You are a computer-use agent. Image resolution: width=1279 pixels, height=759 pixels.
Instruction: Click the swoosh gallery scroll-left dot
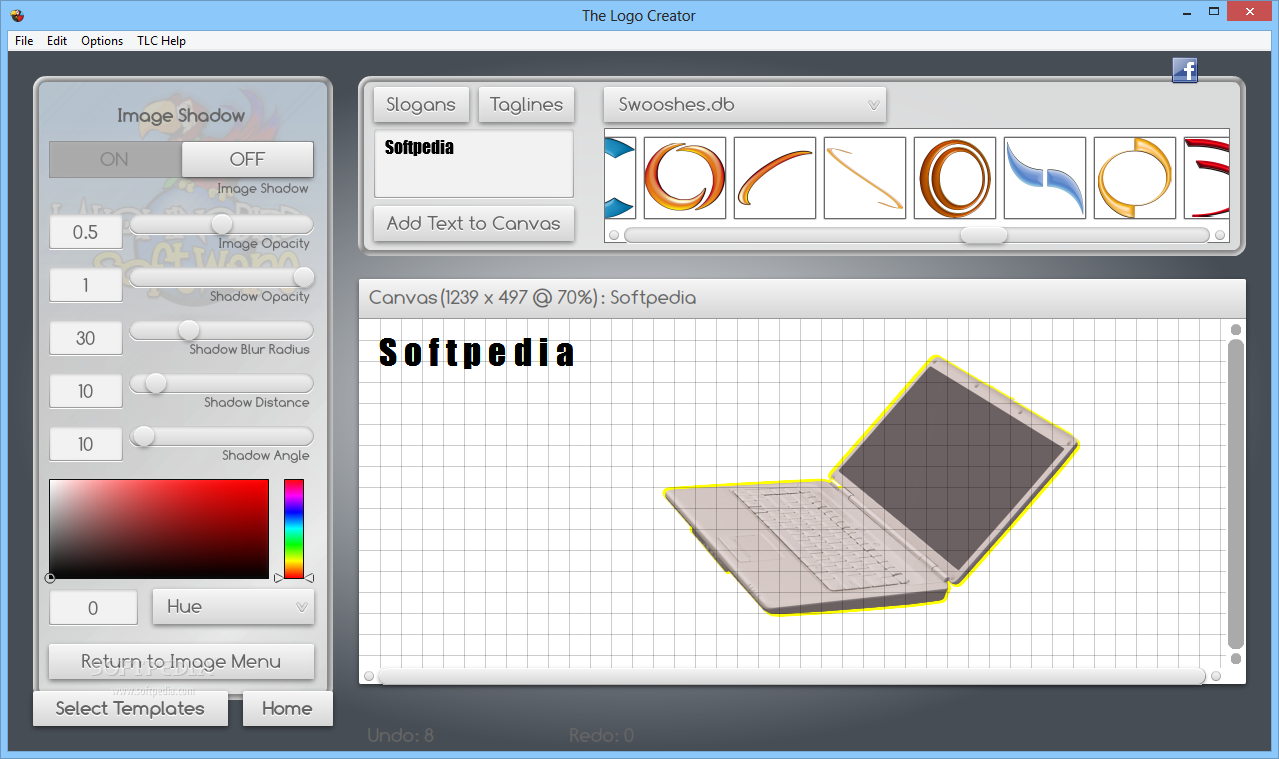tap(614, 235)
